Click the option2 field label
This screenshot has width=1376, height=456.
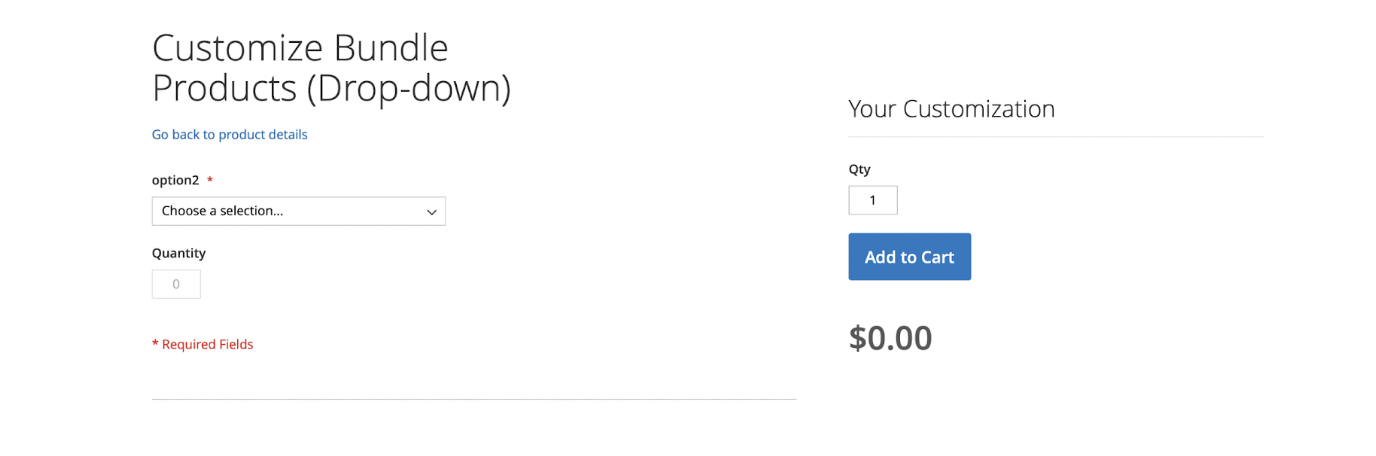(176, 180)
